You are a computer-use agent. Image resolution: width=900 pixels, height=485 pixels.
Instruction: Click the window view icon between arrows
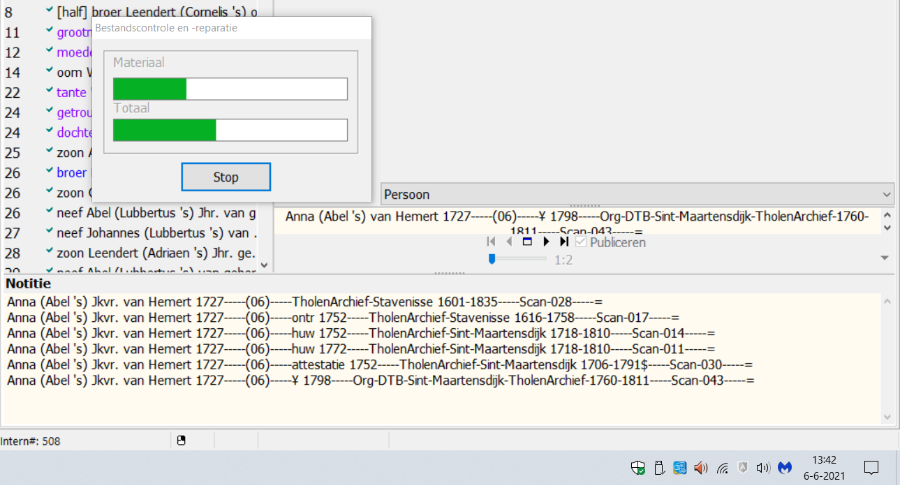tap(527, 242)
